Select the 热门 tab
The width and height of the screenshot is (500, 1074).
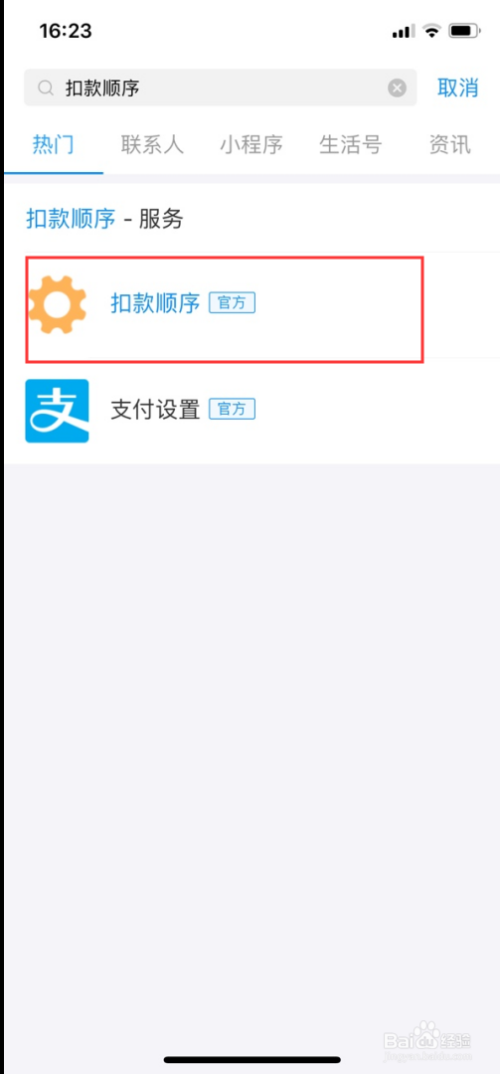click(x=53, y=145)
